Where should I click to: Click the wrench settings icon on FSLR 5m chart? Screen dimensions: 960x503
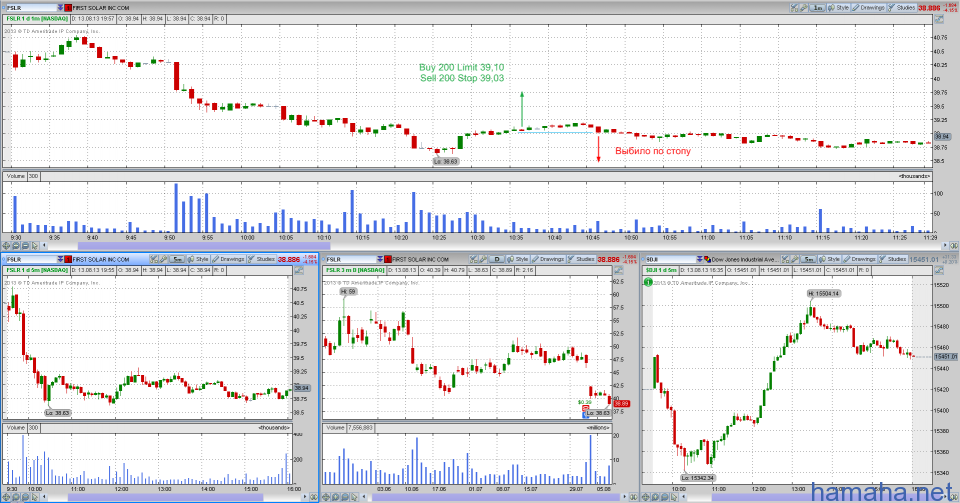point(163,259)
